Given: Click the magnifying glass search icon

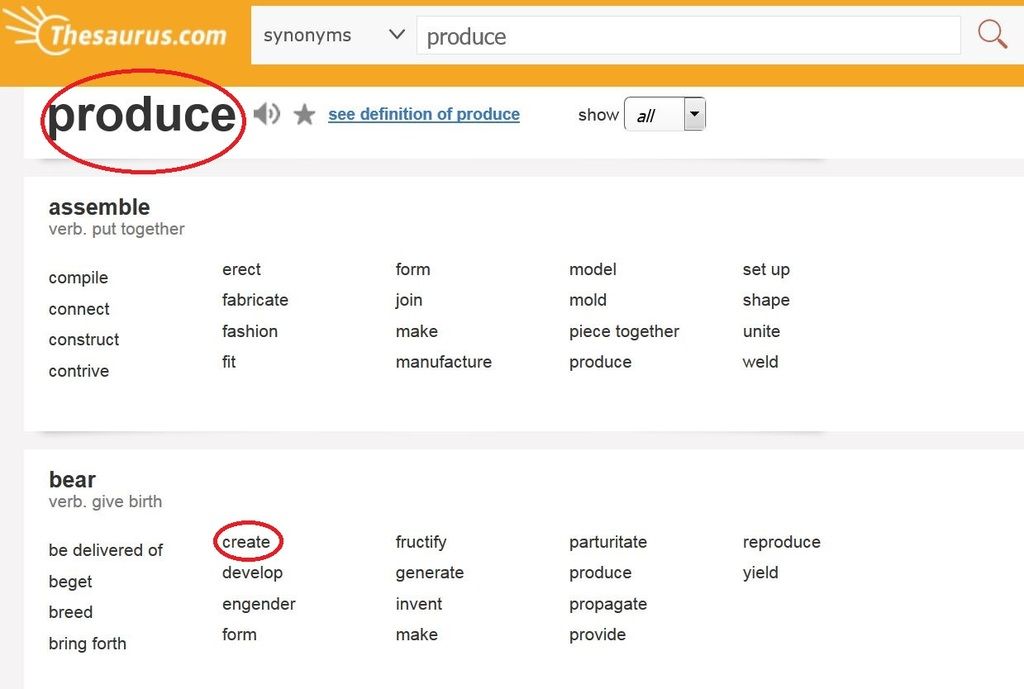Looking at the screenshot, I should click(x=992, y=35).
